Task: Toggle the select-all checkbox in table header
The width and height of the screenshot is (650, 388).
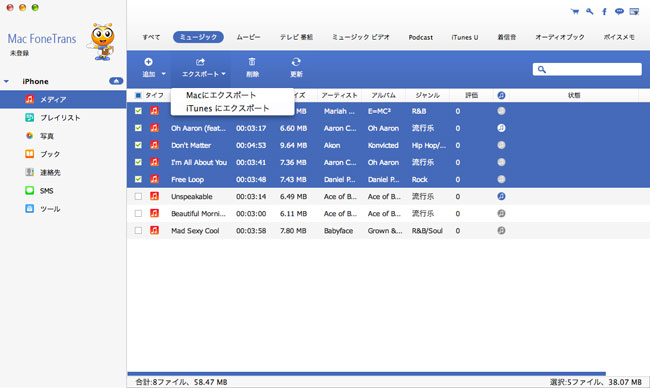Action: 138,95
